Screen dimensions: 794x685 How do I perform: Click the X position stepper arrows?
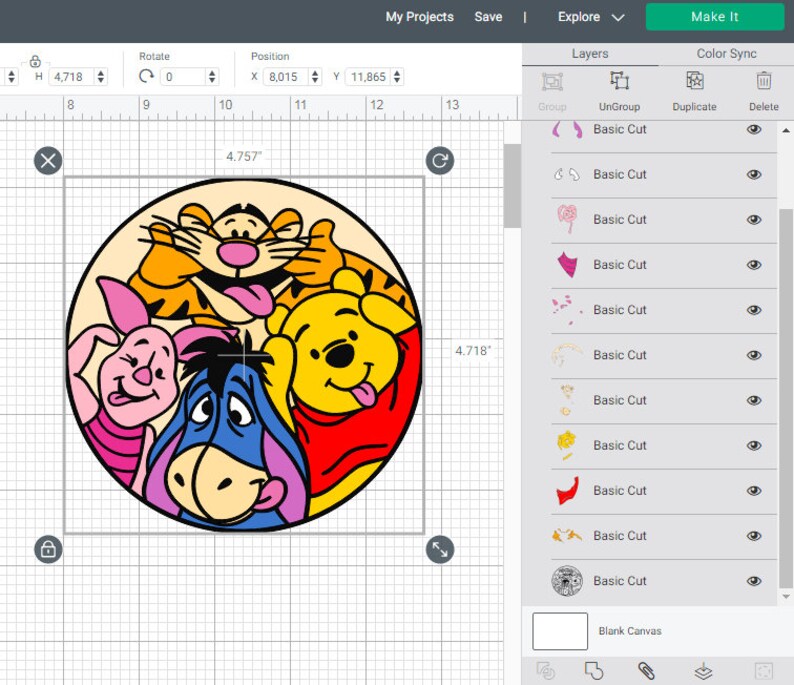[x=315, y=76]
